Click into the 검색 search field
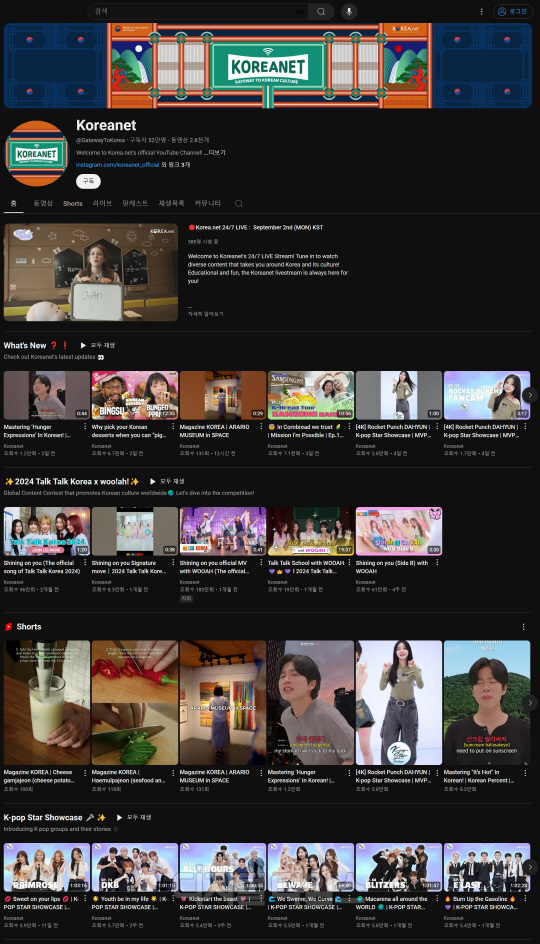540x944 pixels. click(199, 11)
